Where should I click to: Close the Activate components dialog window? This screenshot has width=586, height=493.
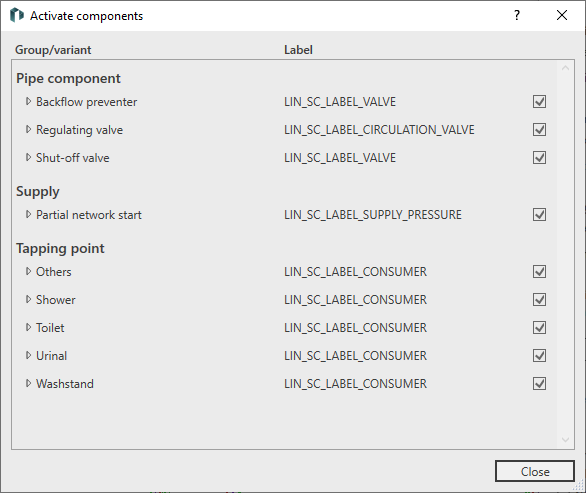click(x=562, y=15)
